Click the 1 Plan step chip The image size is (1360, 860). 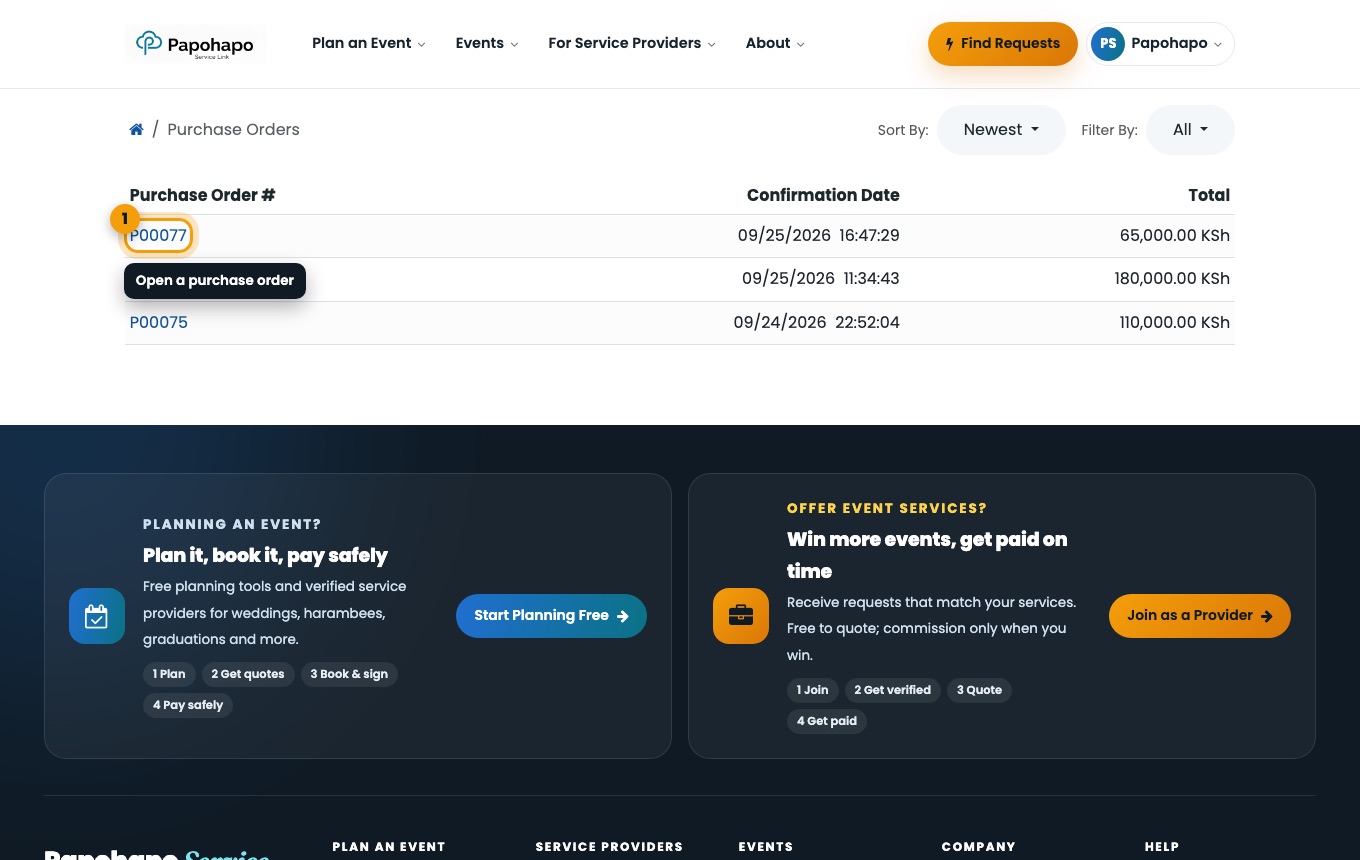point(169,674)
